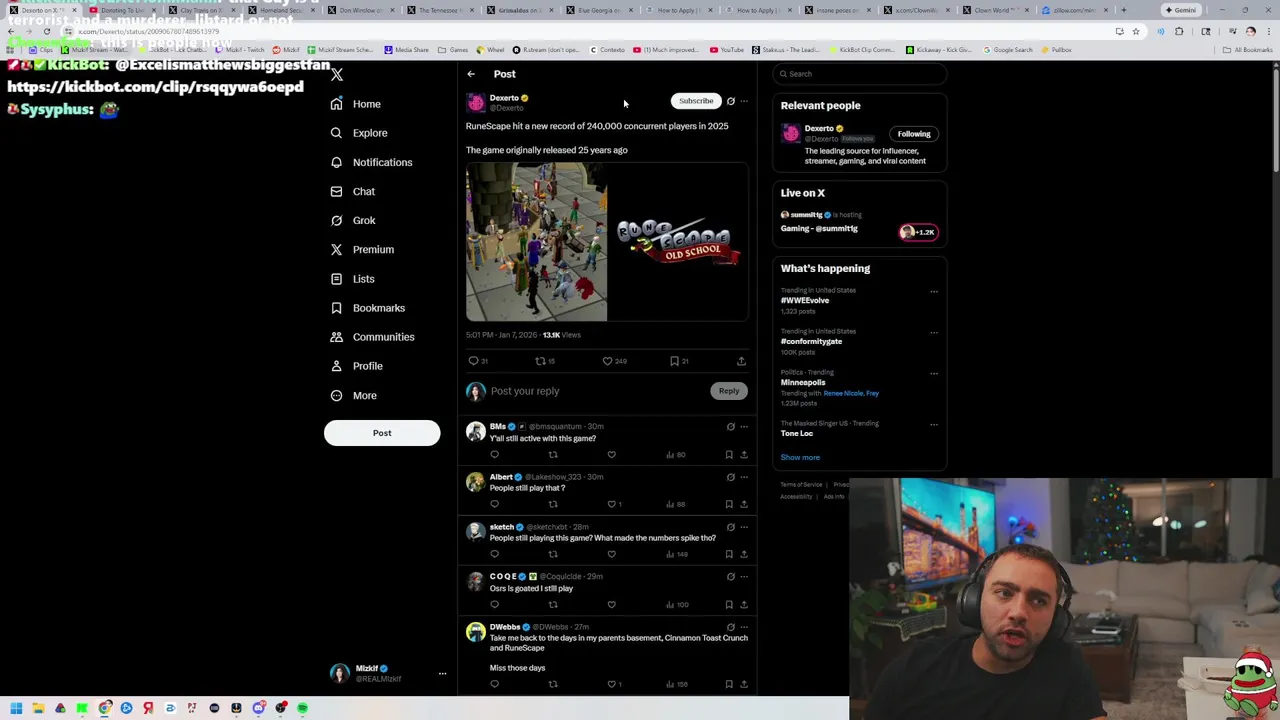Screen dimensions: 1280x720
Task: Open Home in the X sidebar
Action: (355, 104)
